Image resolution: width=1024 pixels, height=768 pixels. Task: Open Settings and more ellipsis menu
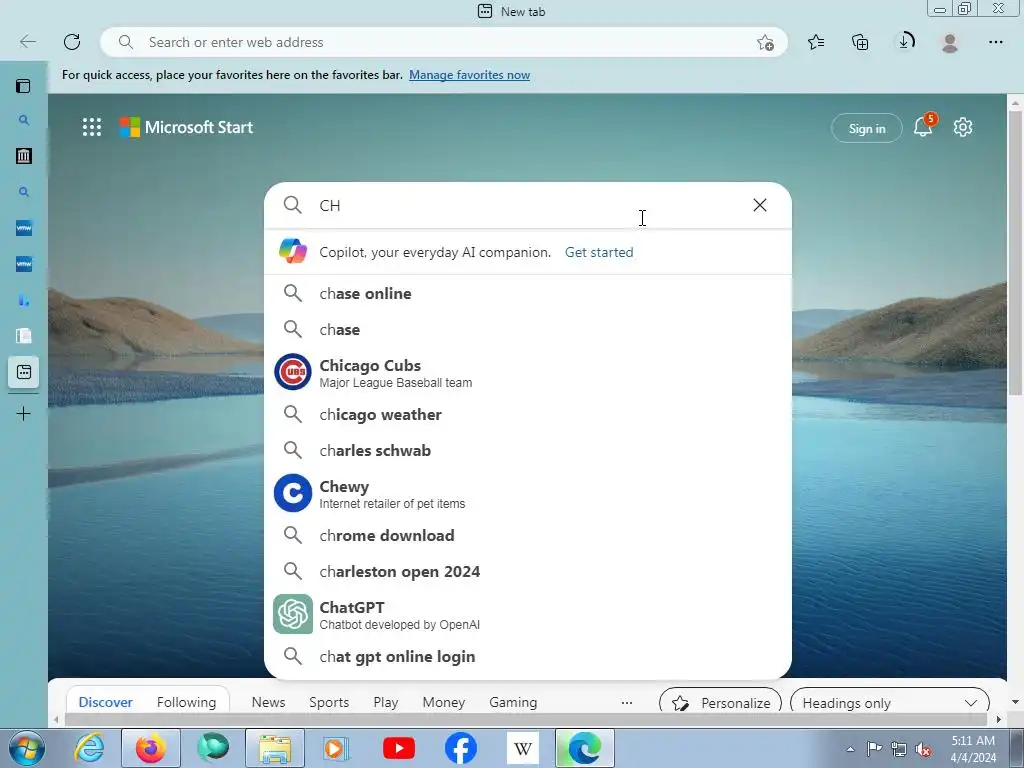pos(995,42)
